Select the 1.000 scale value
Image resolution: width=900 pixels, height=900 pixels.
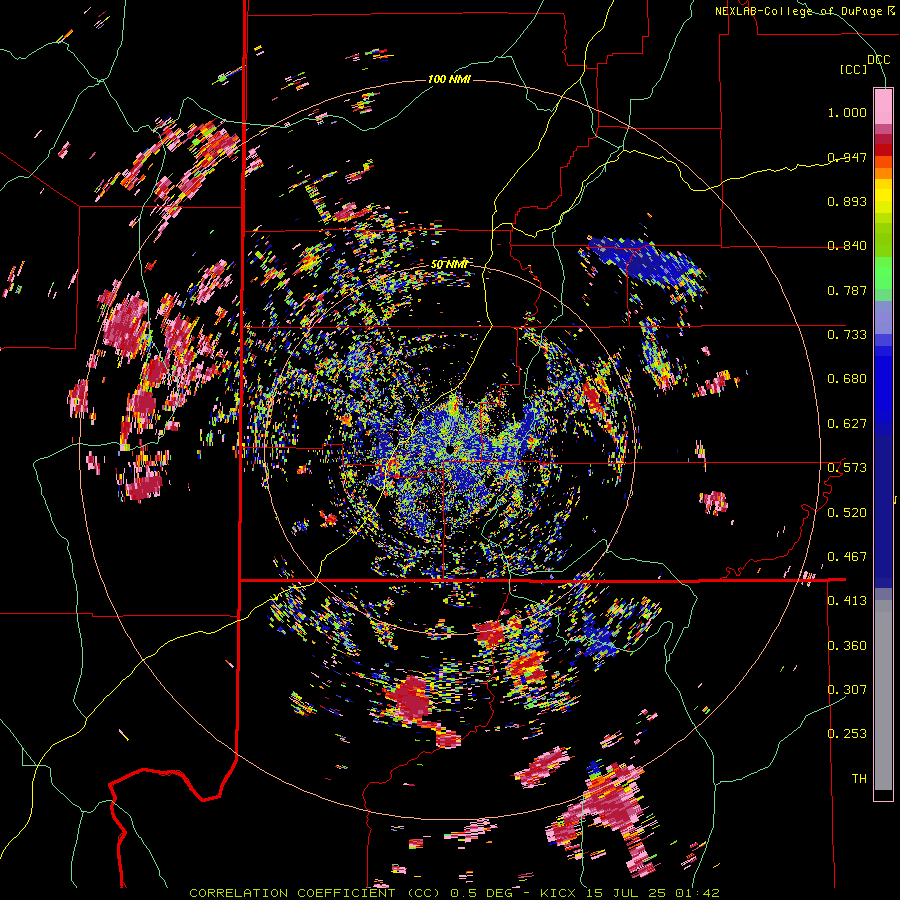847,112
